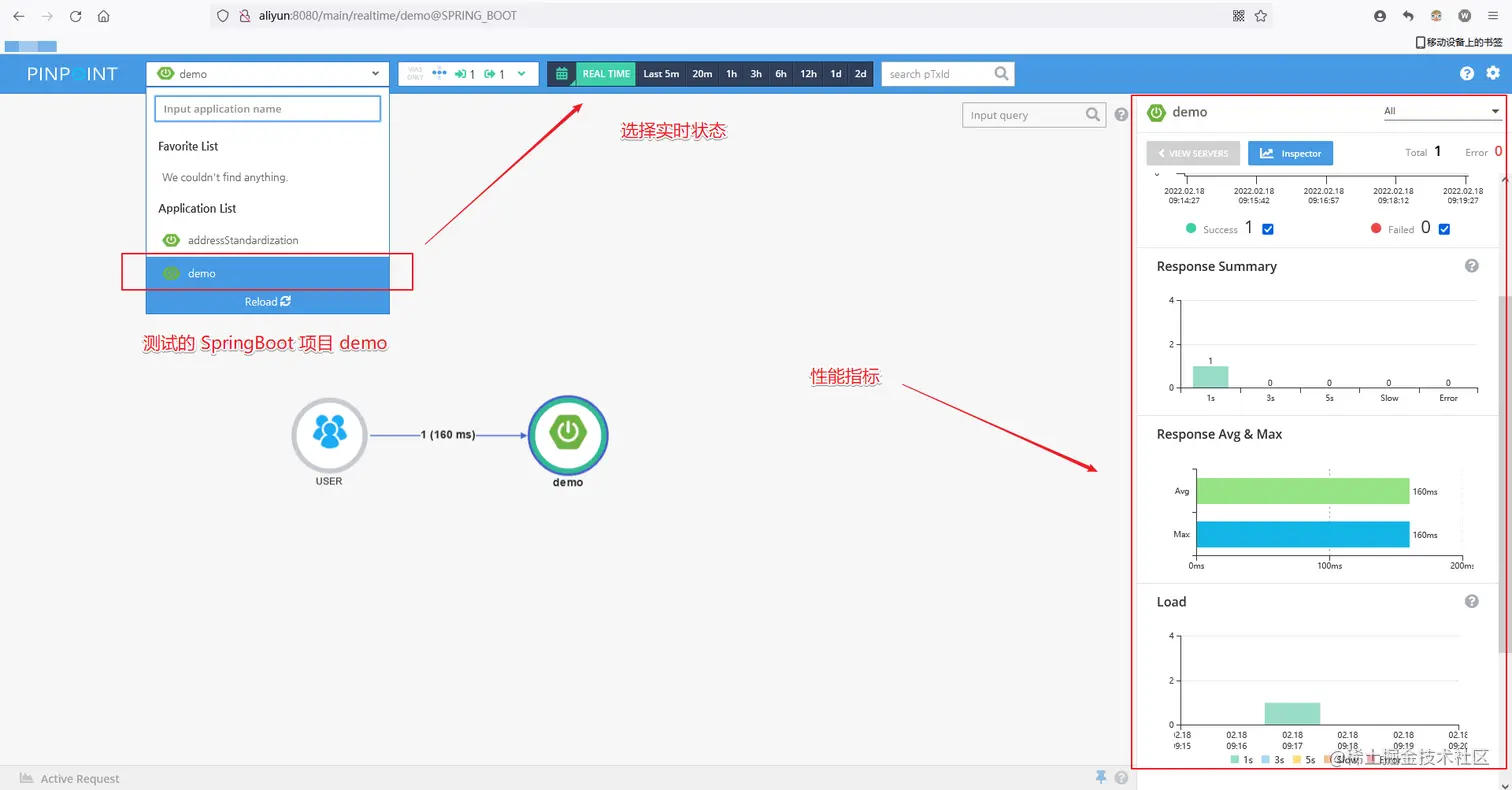This screenshot has width=1512, height=790.
Task: Open browser account profile icon
Action: tap(1381, 16)
